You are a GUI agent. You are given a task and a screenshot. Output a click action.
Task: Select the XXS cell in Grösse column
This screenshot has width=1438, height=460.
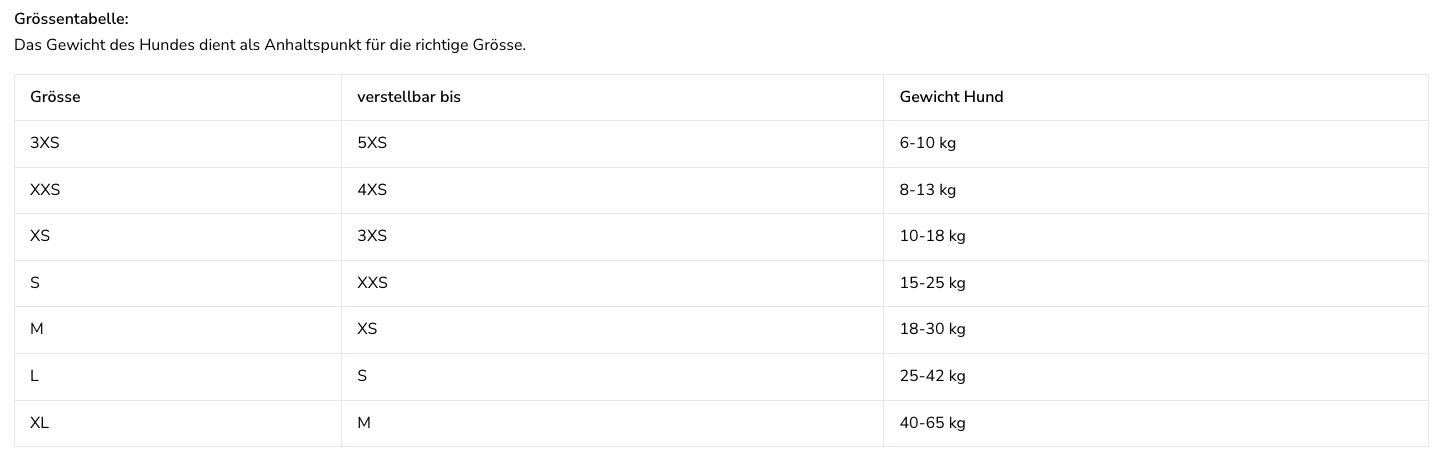(x=178, y=190)
